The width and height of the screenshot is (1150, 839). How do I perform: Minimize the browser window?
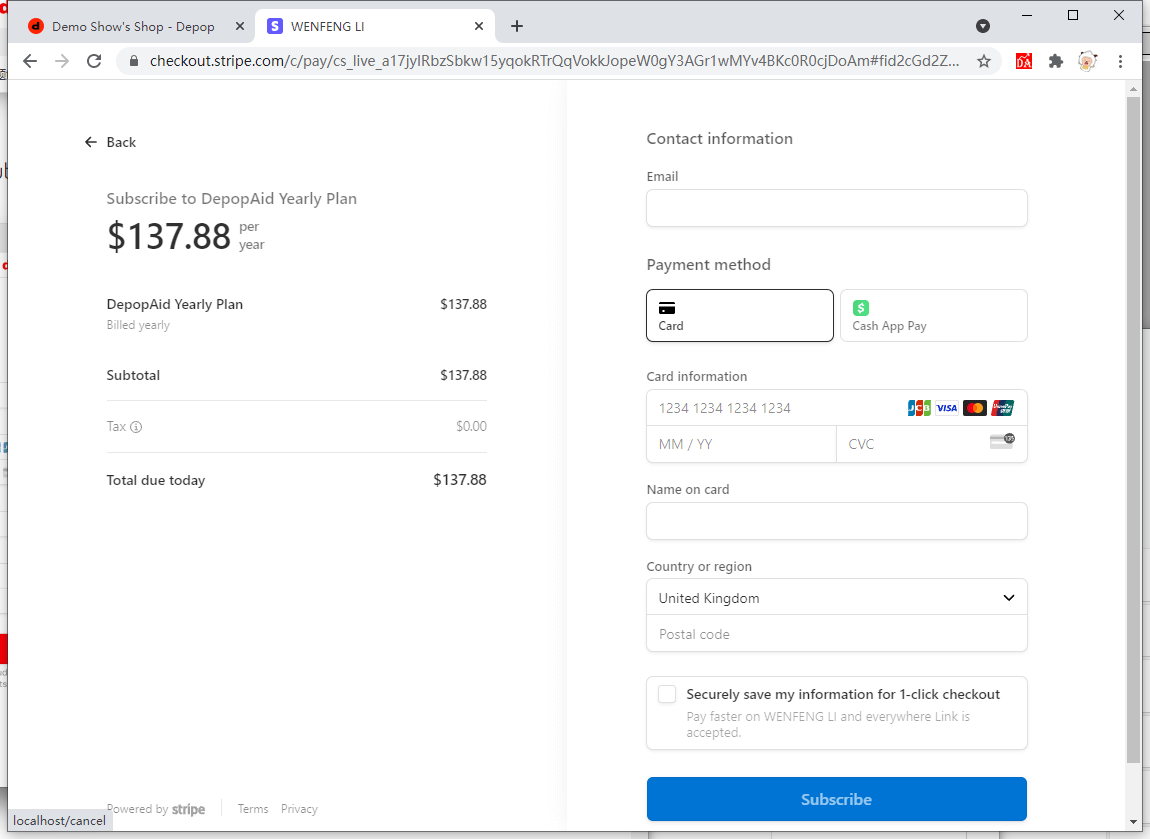[1027, 15]
